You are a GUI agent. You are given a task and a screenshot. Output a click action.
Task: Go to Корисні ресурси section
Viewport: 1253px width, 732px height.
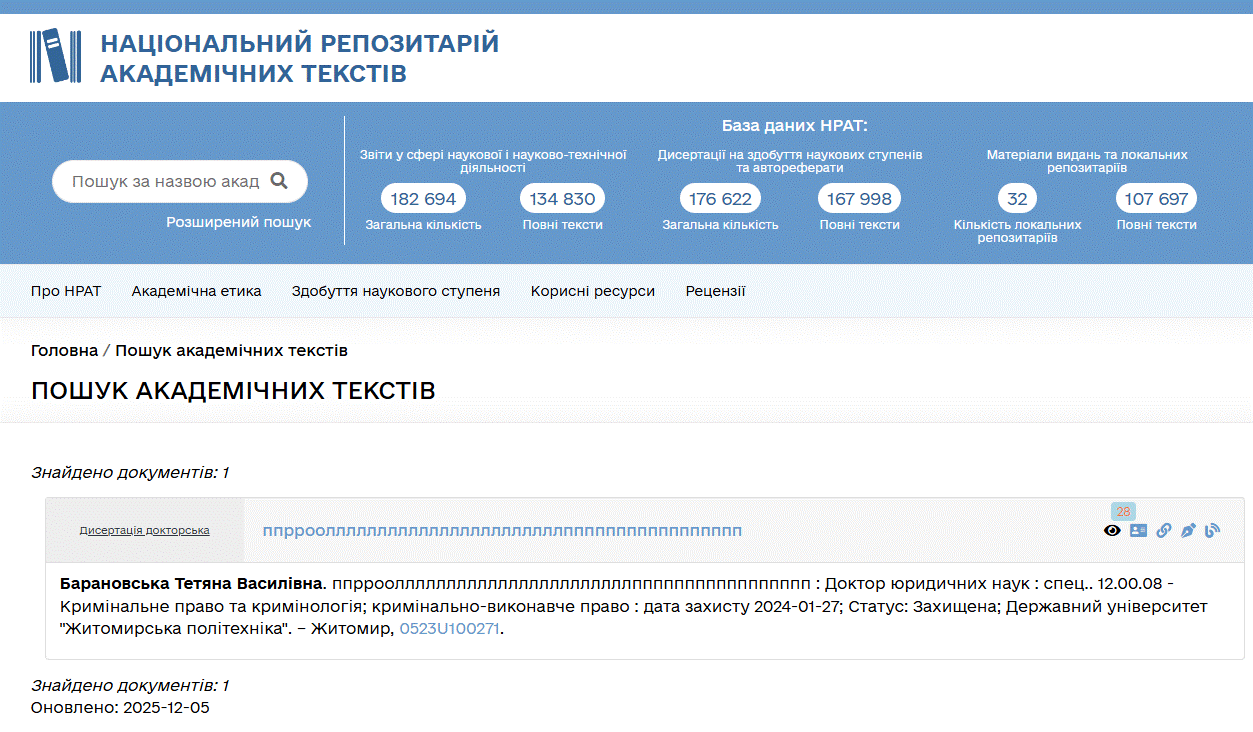592,291
